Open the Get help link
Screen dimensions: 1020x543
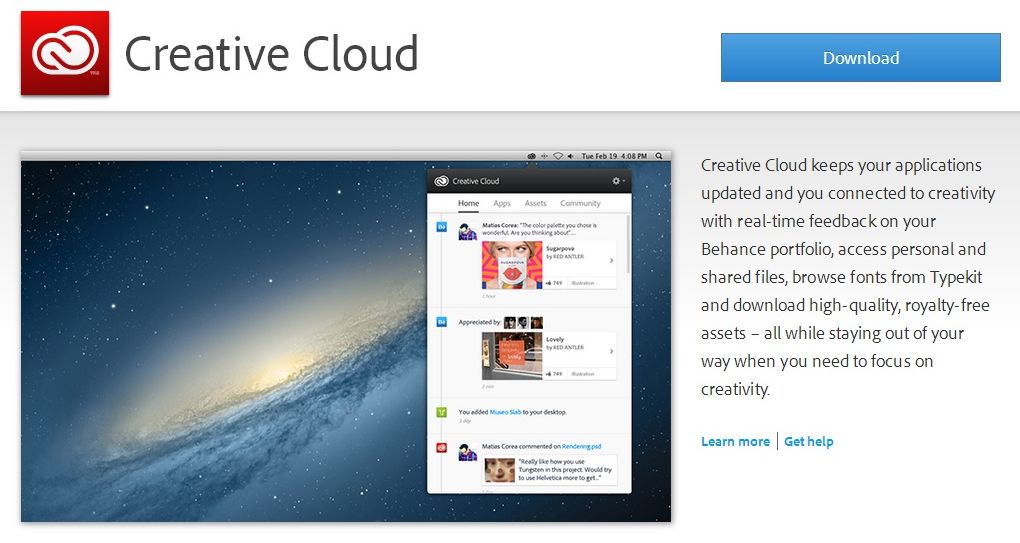click(x=809, y=442)
